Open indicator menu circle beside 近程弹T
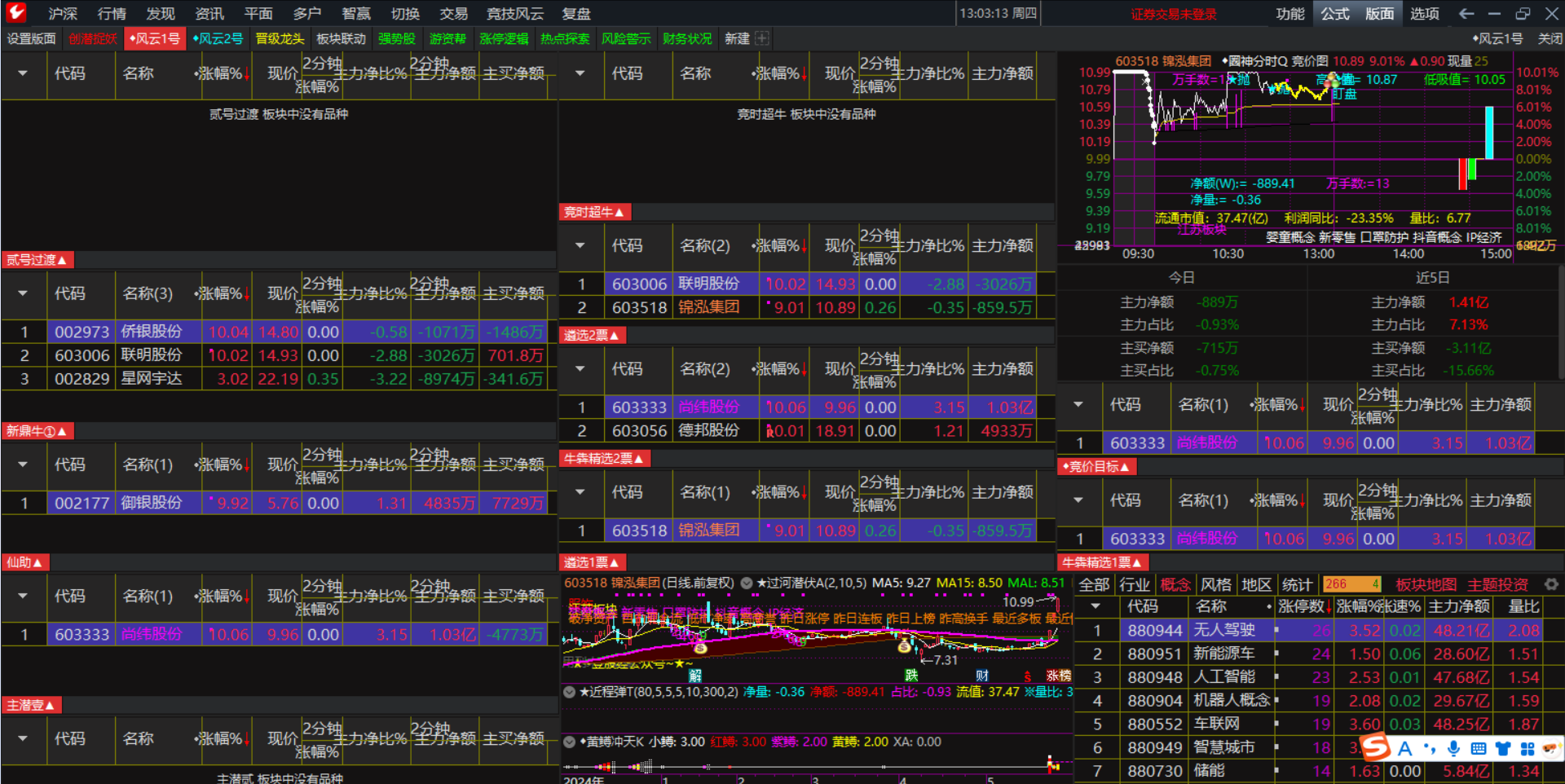 pyautogui.click(x=569, y=692)
